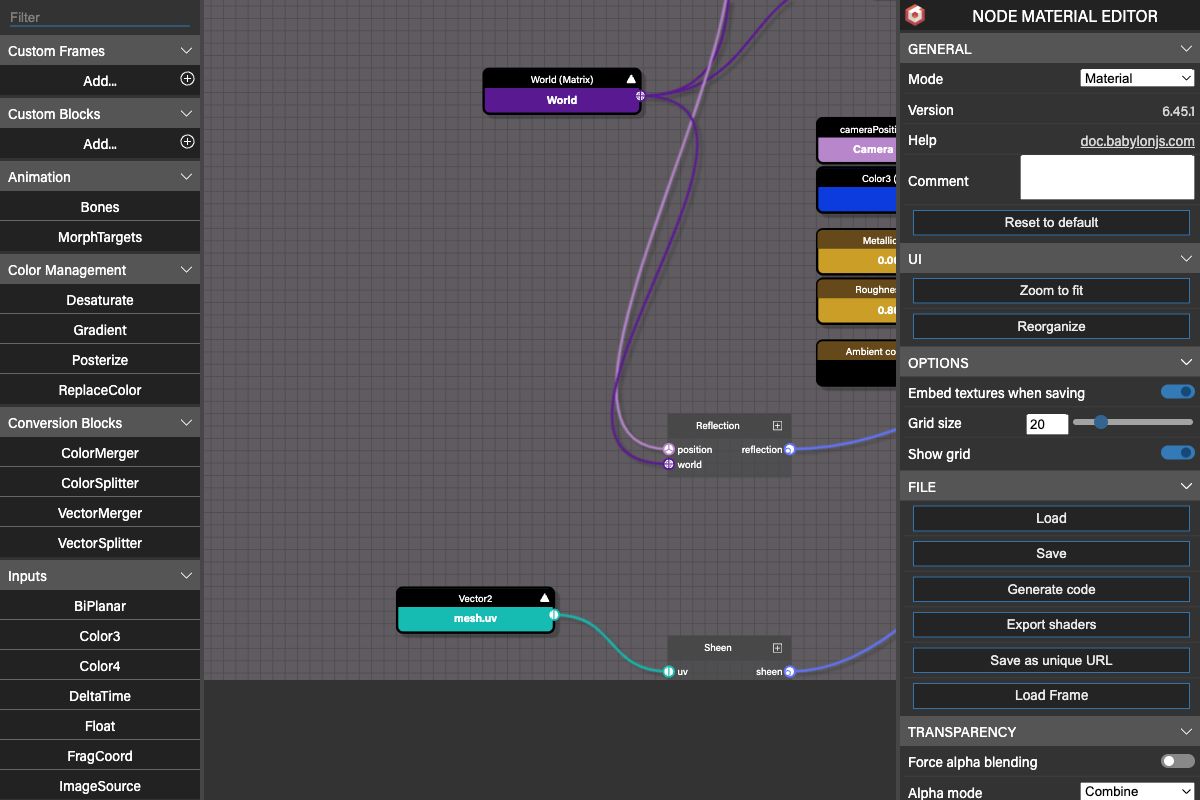Image resolution: width=1200 pixels, height=800 pixels.
Task: Expand the Sheen node with its plus icon
Action: point(777,647)
